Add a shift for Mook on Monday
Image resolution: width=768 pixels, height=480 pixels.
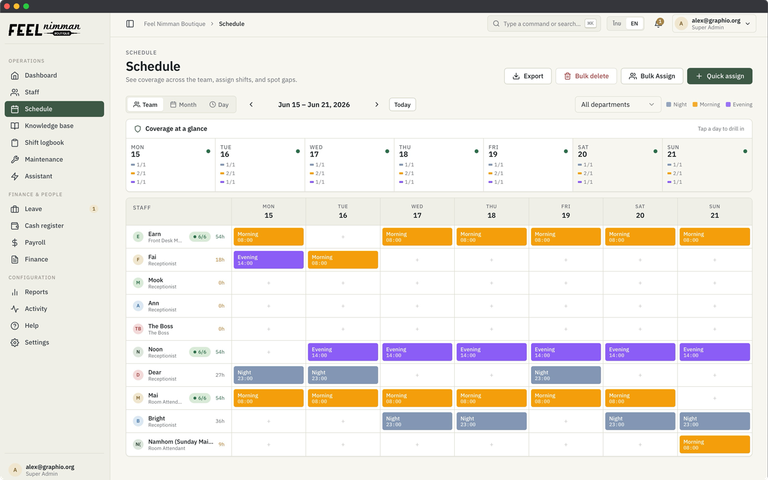coord(268,283)
